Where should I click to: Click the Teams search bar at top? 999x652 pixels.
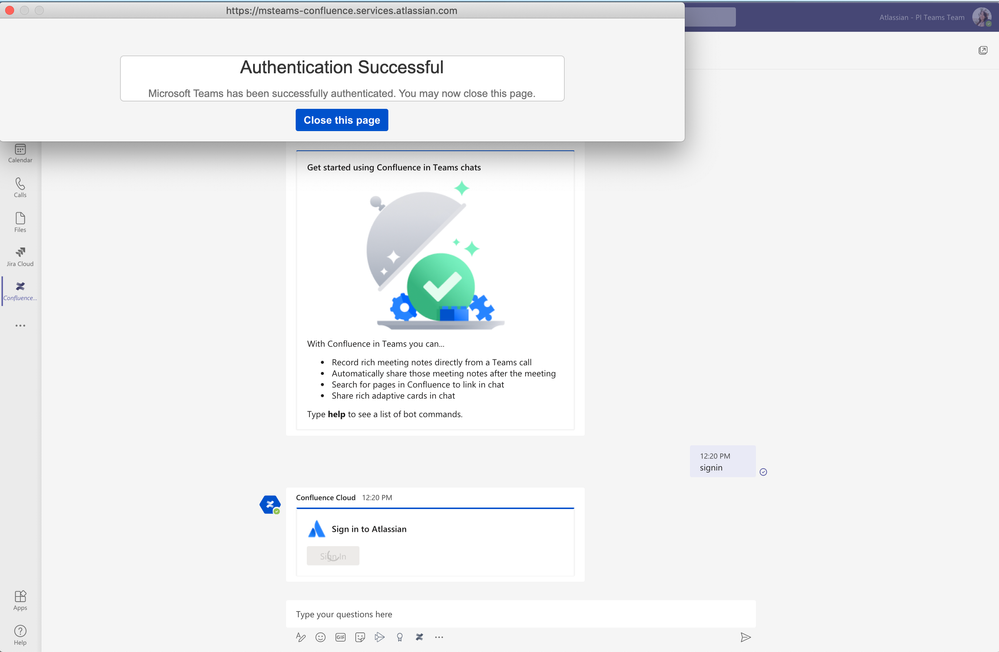(710, 17)
